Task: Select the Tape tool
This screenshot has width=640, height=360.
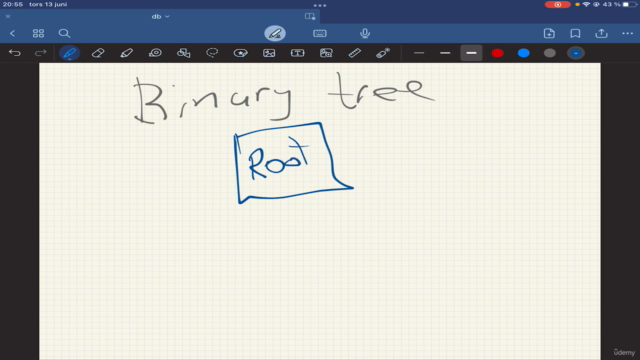Action: (x=155, y=53)
